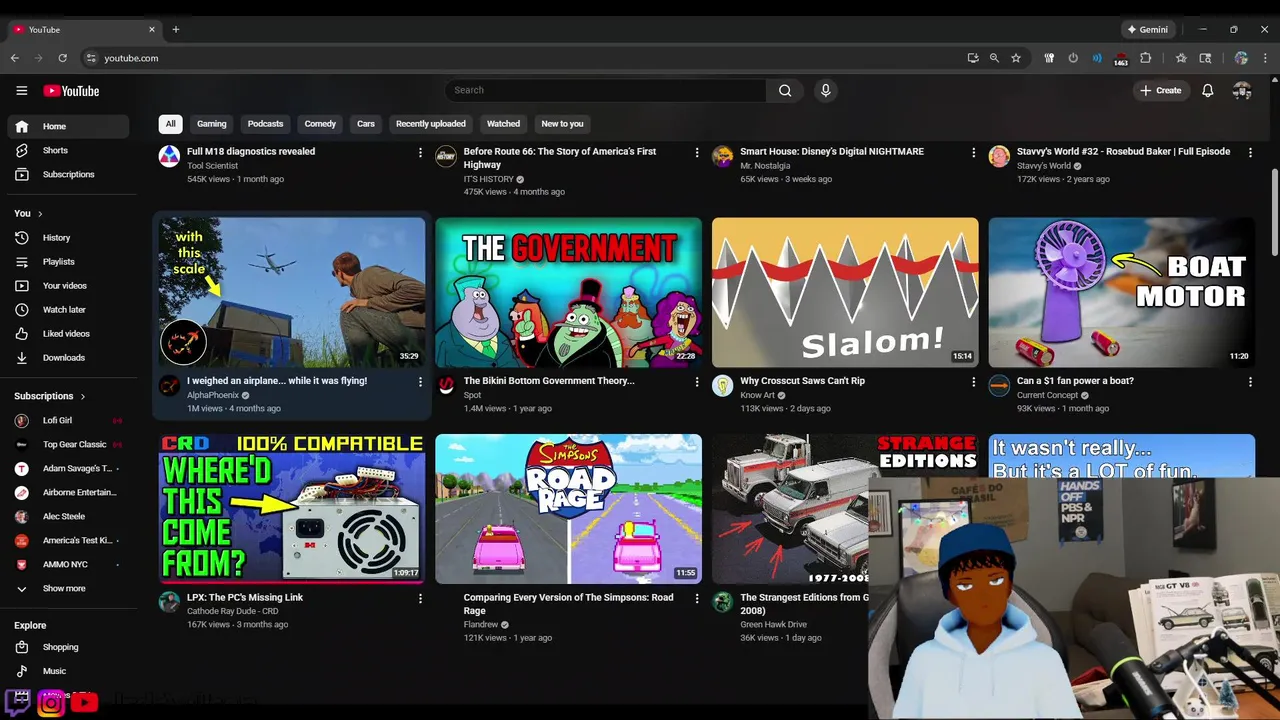
Task: Reload the page with browser refresh button
Action: [x=62, y=58]
